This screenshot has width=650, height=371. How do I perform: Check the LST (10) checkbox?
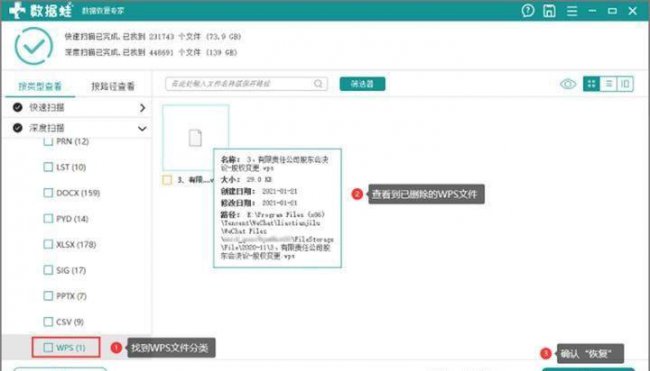[x=48, y=167]
